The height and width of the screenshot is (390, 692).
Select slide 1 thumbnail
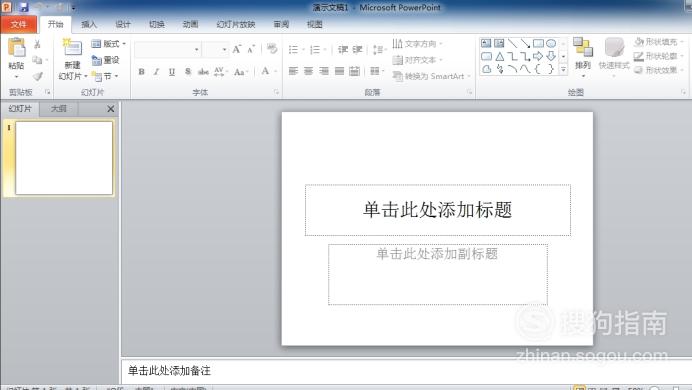click(x=64, y=158)
